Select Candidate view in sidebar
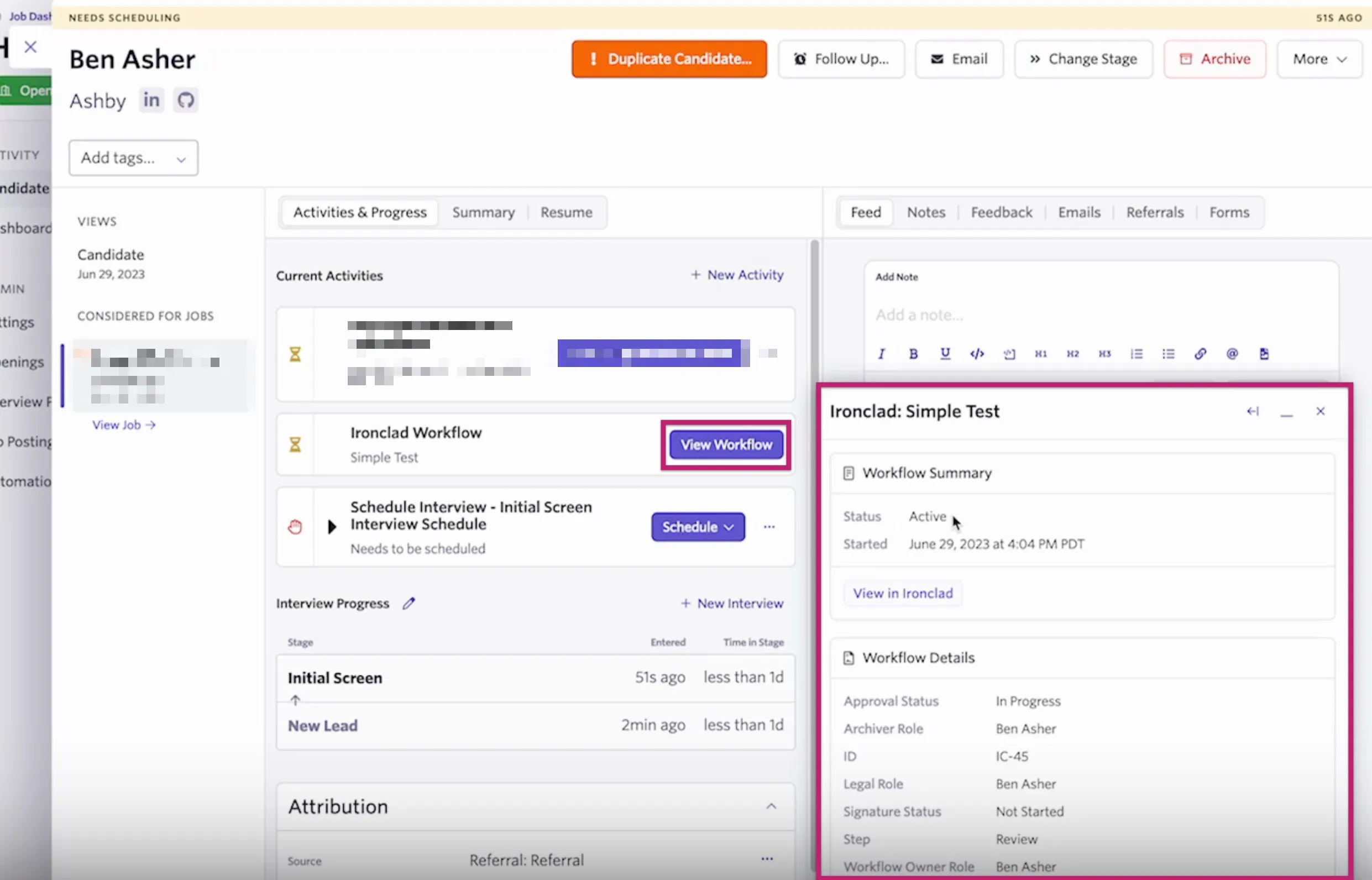This screenshot has height=880, width=1372. coord(112,264)
